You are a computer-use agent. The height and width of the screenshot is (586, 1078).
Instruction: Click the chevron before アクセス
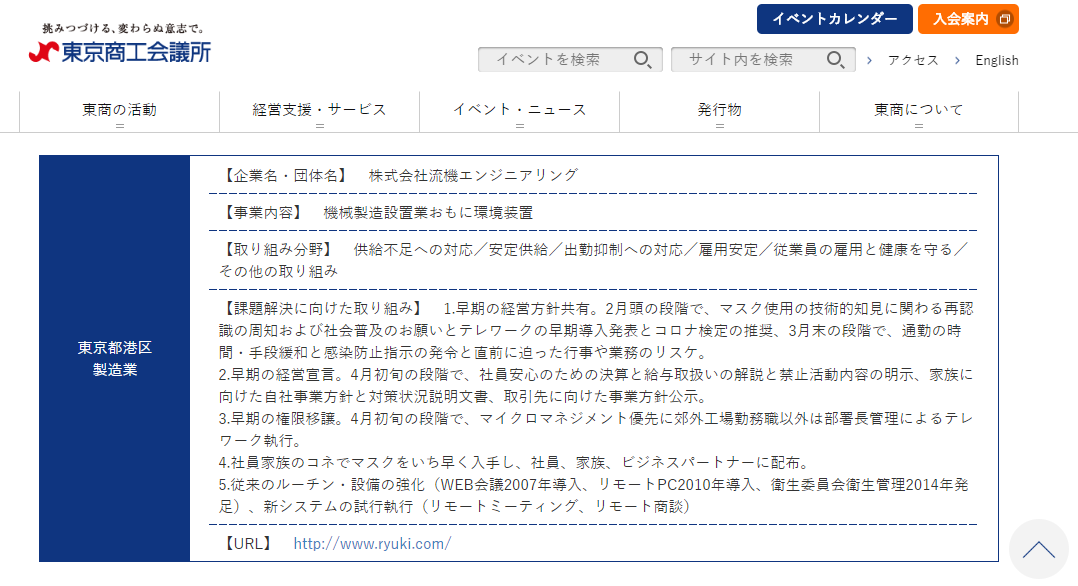[870, 61]
